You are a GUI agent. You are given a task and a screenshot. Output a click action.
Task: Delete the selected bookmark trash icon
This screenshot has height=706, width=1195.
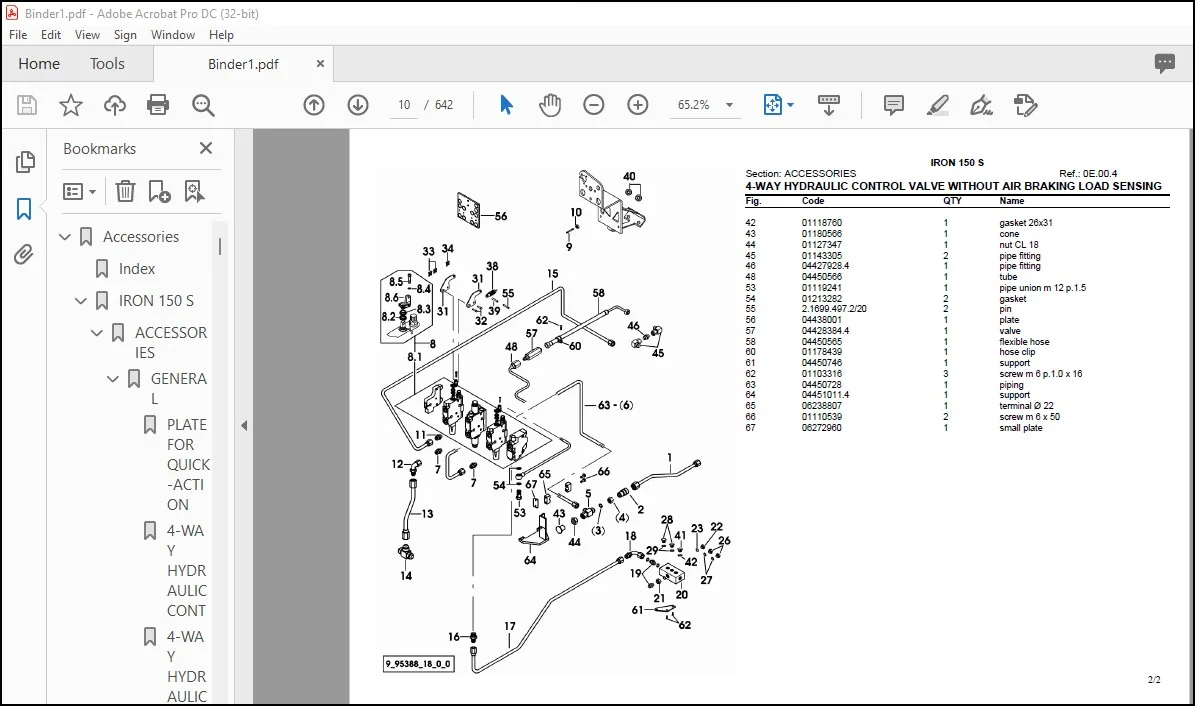coord(125,191)
